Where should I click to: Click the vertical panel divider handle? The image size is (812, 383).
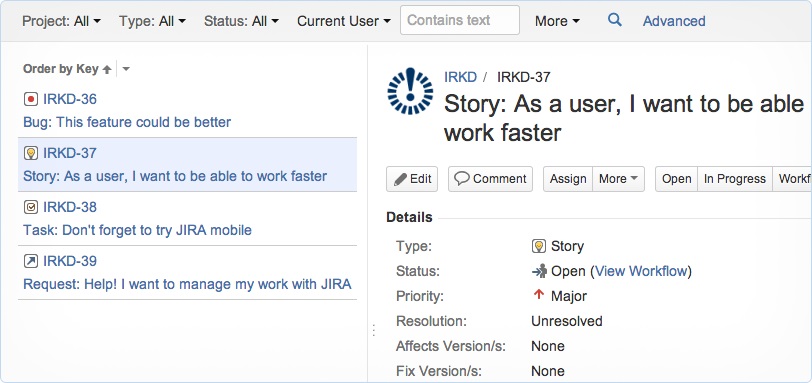[x=373, y=330]
